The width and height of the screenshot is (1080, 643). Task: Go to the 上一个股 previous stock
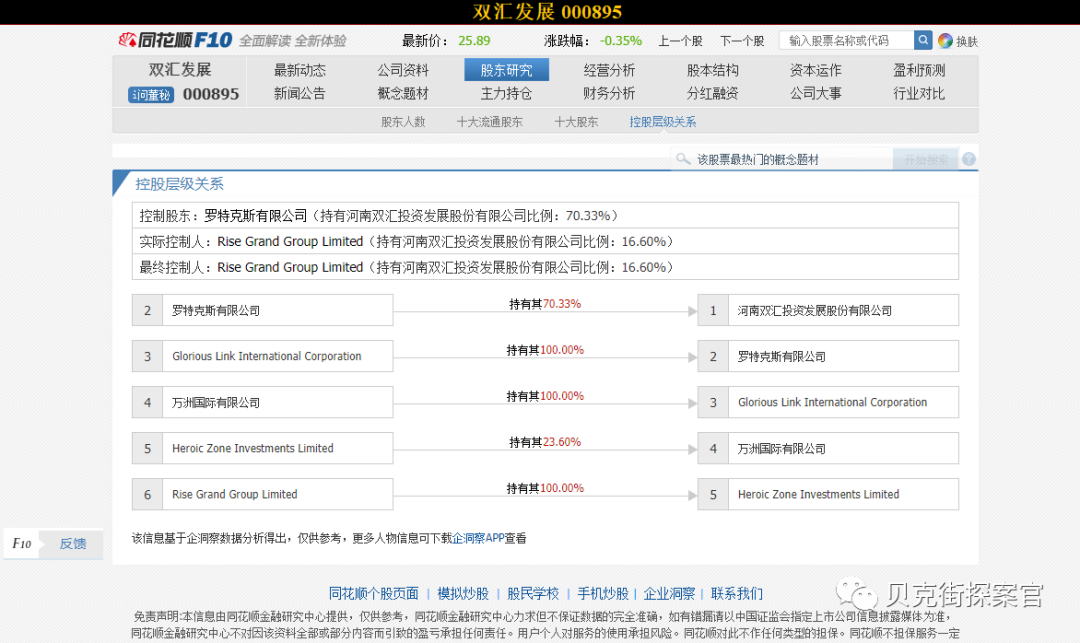[x=680, y=41]
